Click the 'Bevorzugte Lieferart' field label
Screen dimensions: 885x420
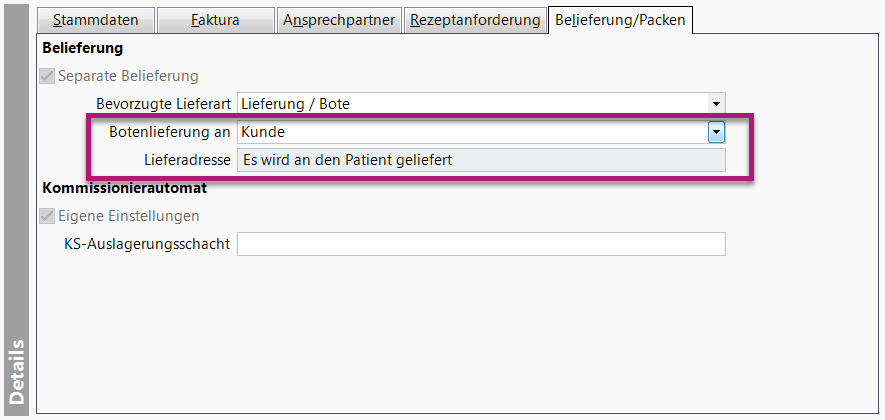click(164, 103)
